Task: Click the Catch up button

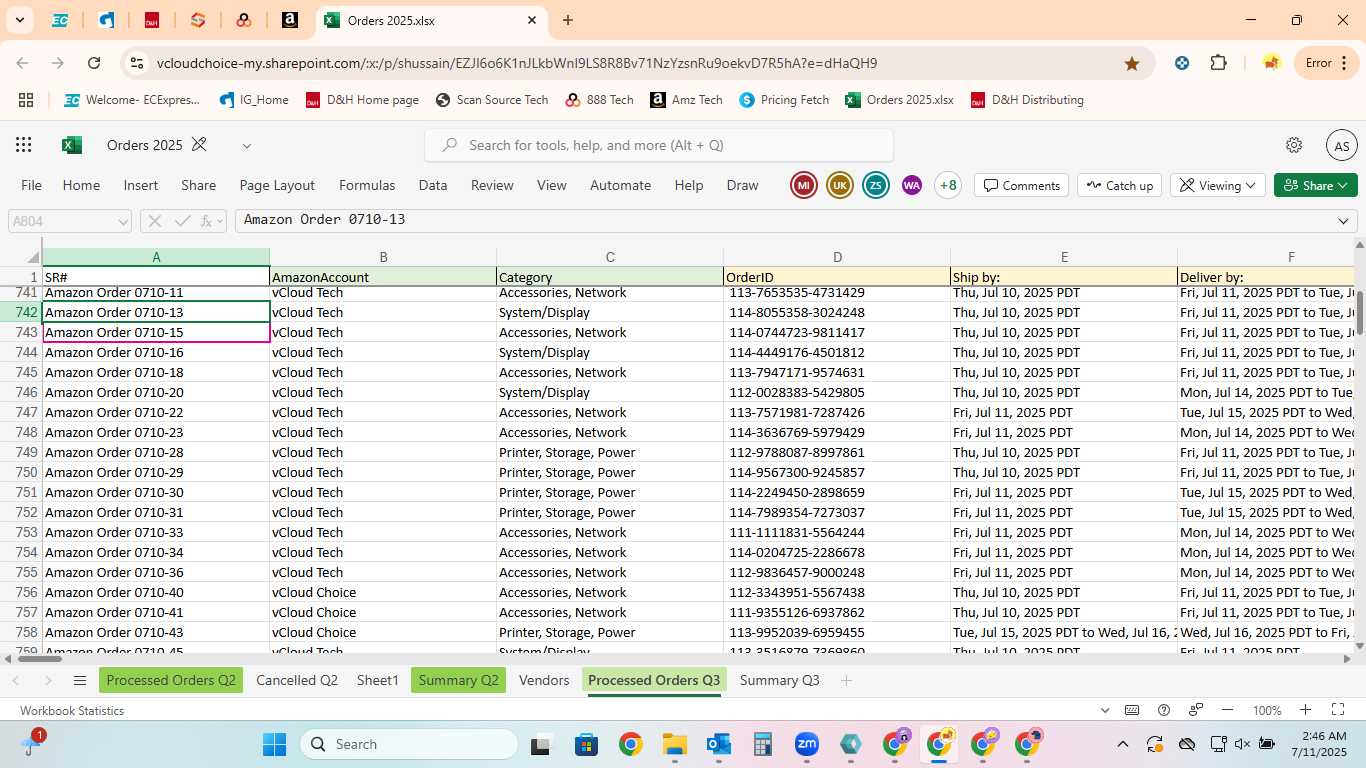Action: click(1119, 185)
